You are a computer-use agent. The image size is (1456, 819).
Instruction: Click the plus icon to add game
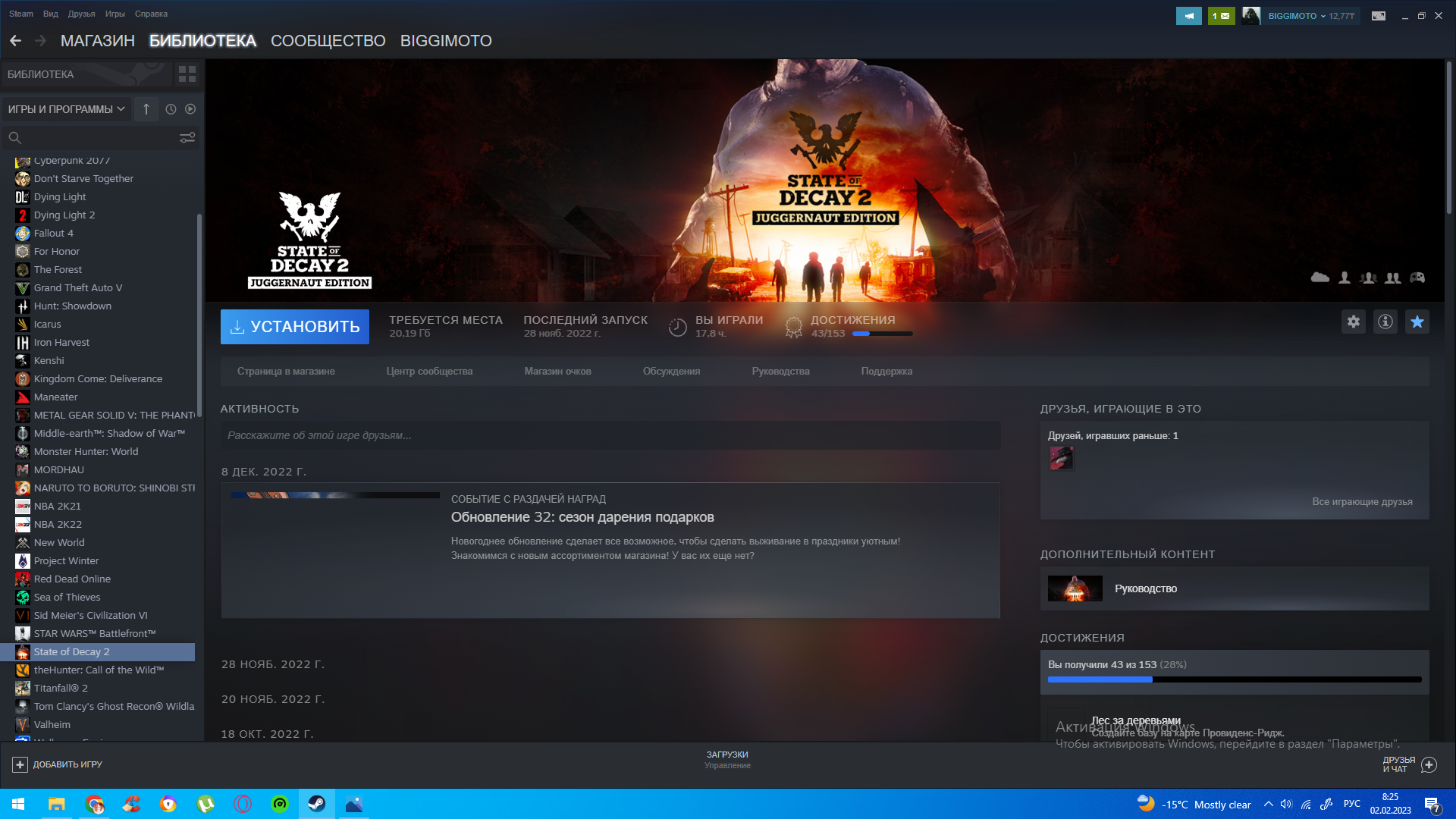[x=20, y=764]
